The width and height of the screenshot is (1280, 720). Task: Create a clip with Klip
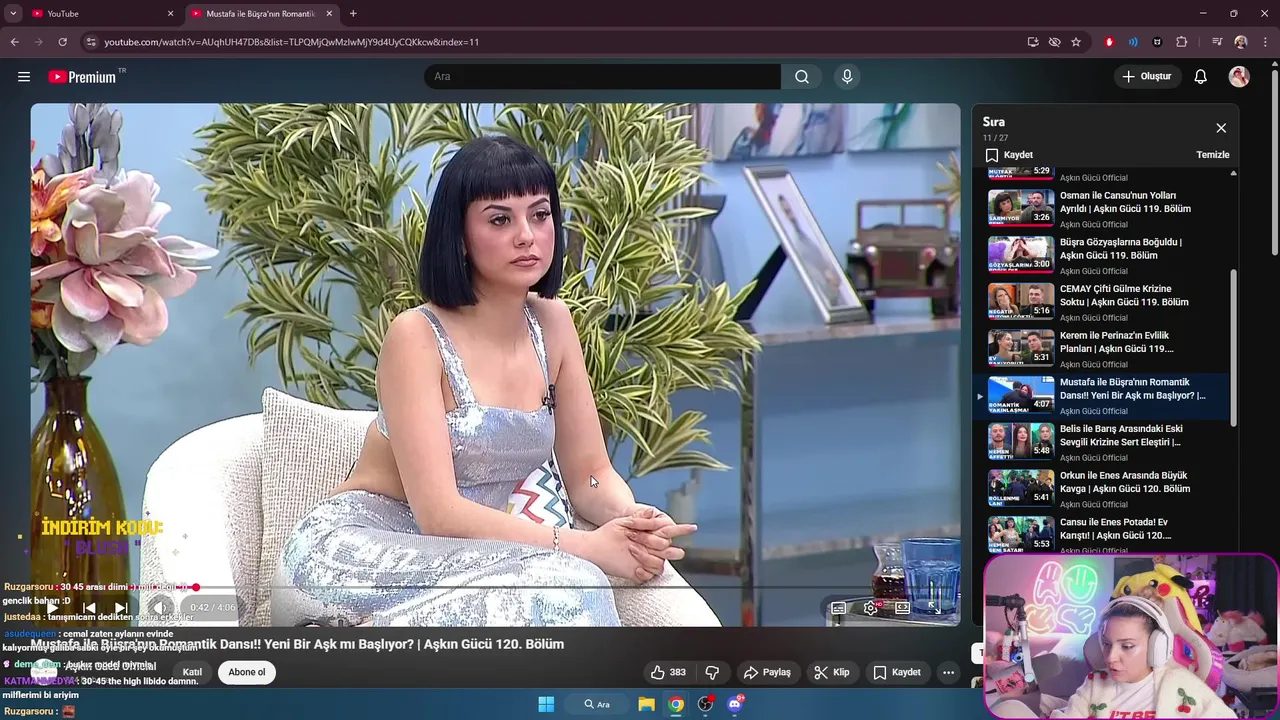(x=831, y=672)
